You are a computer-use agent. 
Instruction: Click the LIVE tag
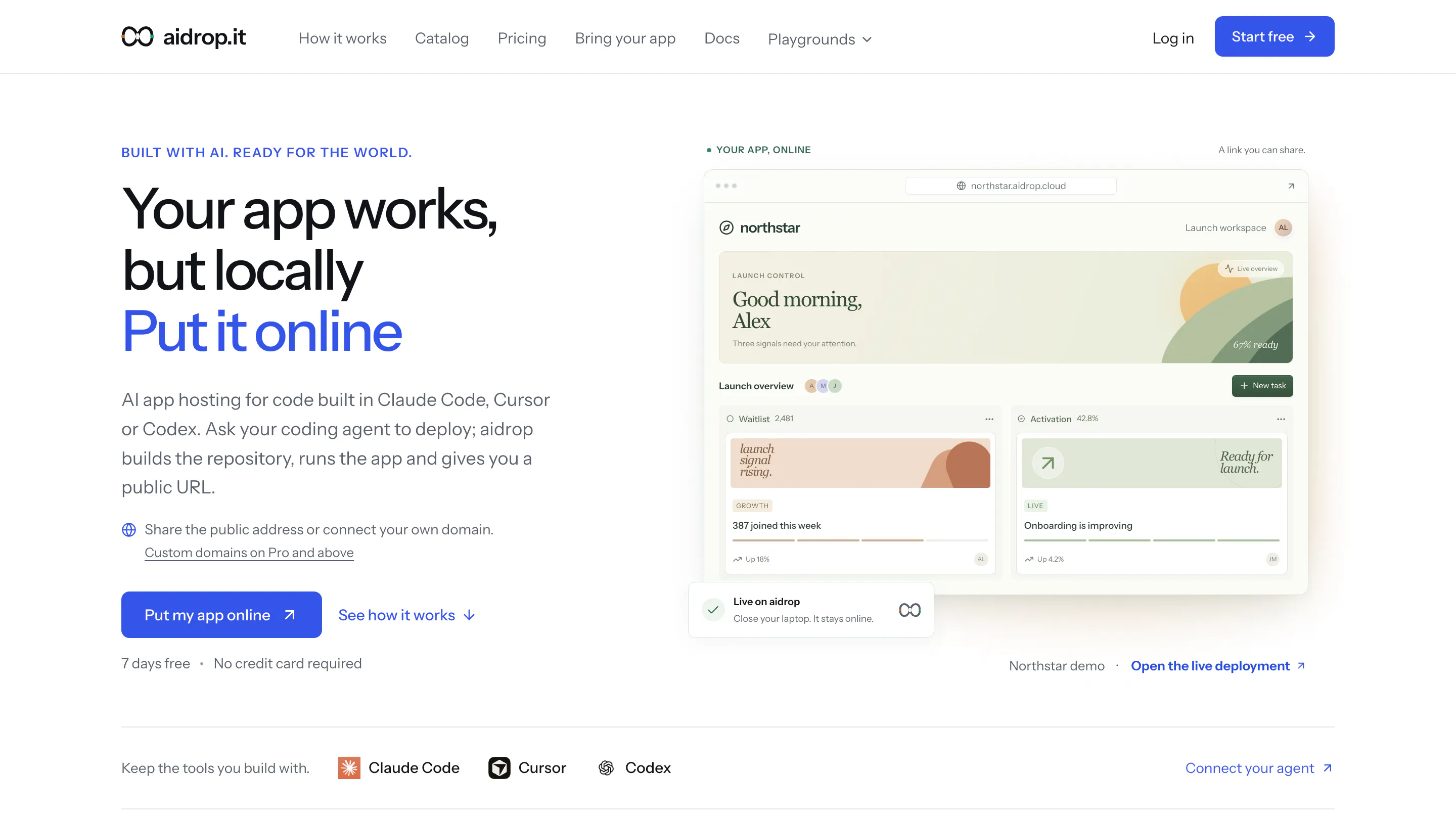tap(1035, 506)
